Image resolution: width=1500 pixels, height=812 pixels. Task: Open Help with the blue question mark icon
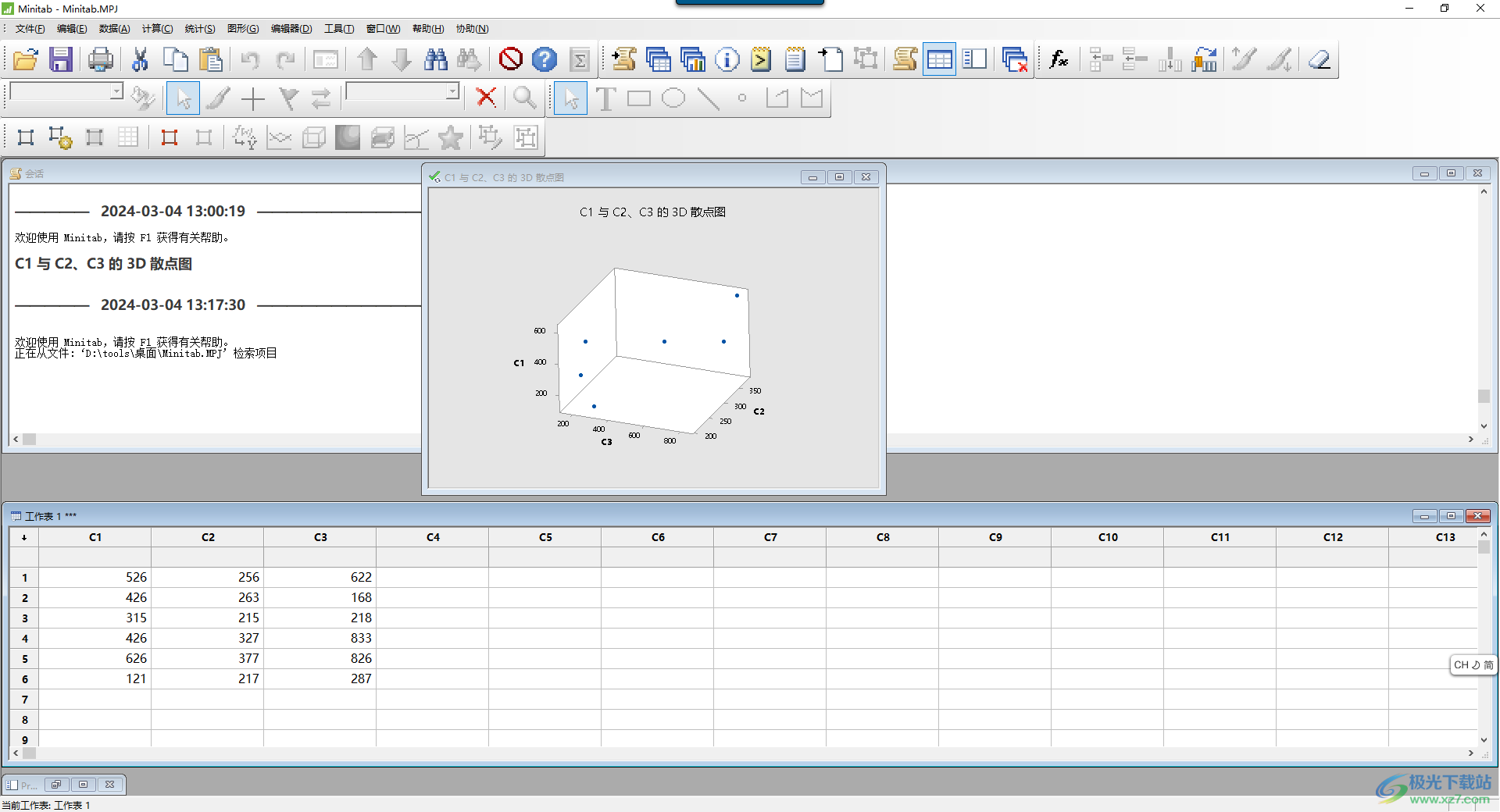[545, 59]
